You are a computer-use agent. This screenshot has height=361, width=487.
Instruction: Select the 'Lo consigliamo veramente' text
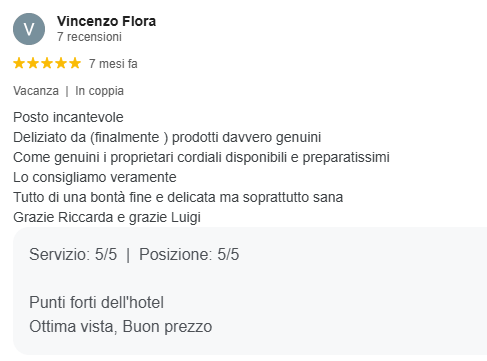point(95,177)
